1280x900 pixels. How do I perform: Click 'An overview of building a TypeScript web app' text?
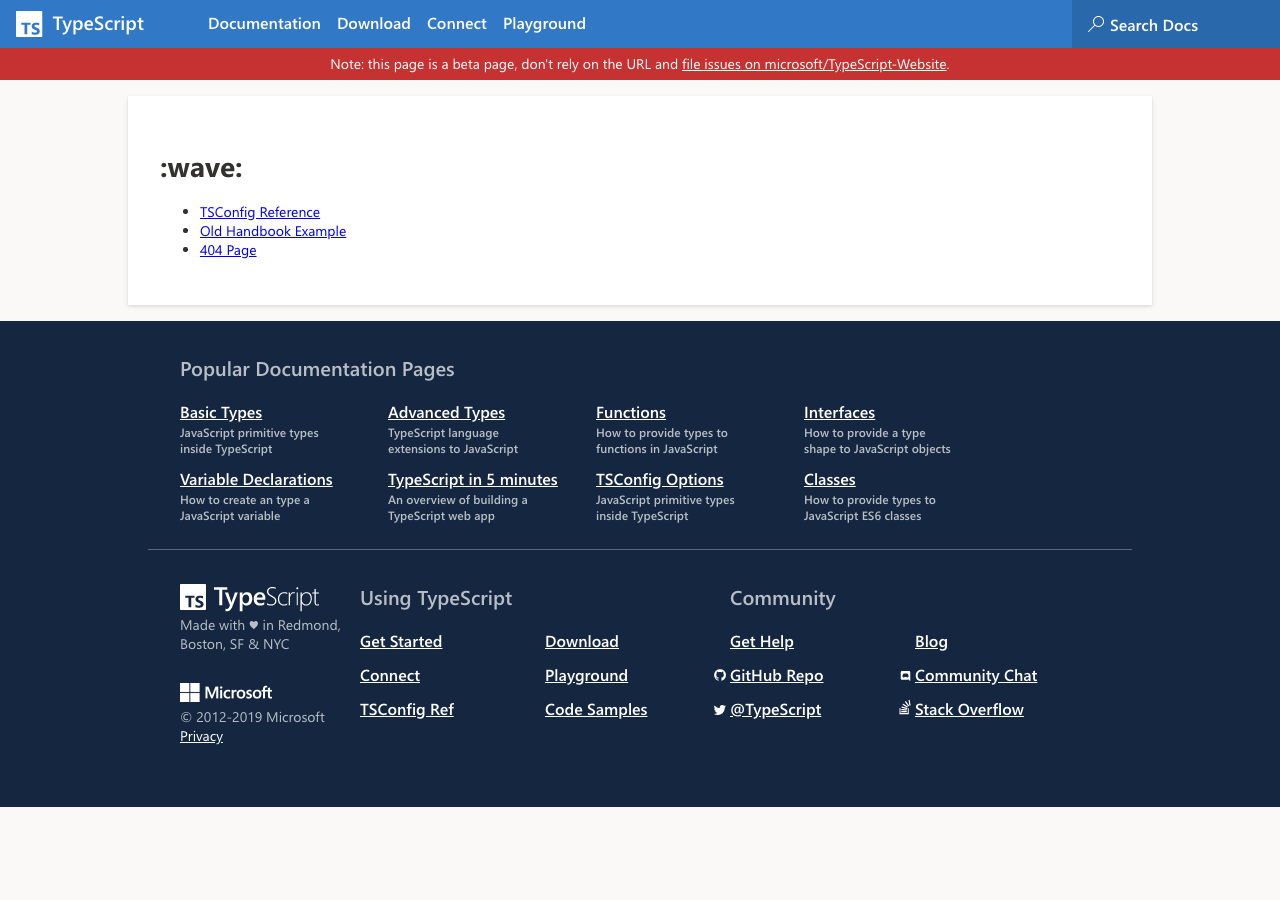tap(458, 508)
